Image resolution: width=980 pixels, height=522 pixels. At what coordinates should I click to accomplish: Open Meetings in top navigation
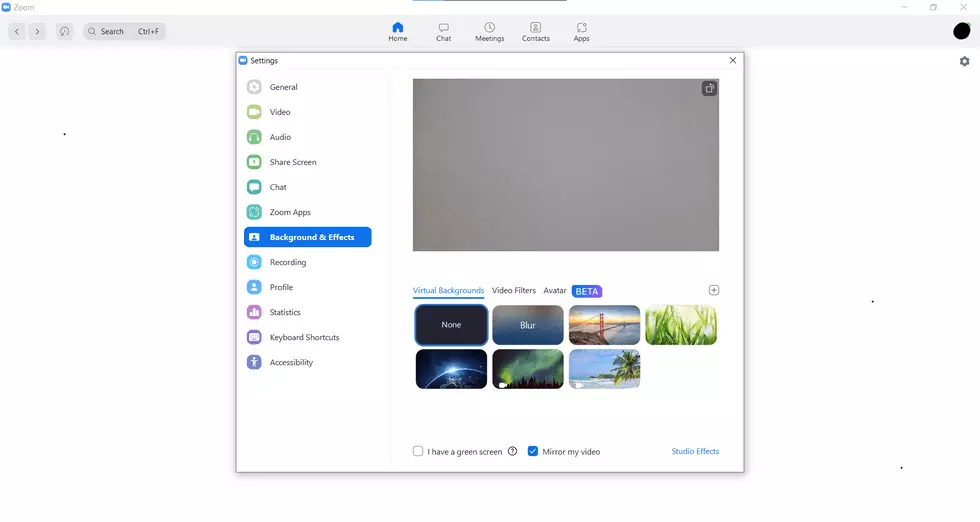(489, 31)
